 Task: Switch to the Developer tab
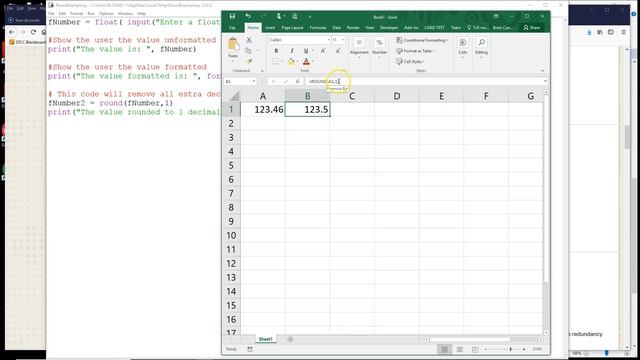389,27
